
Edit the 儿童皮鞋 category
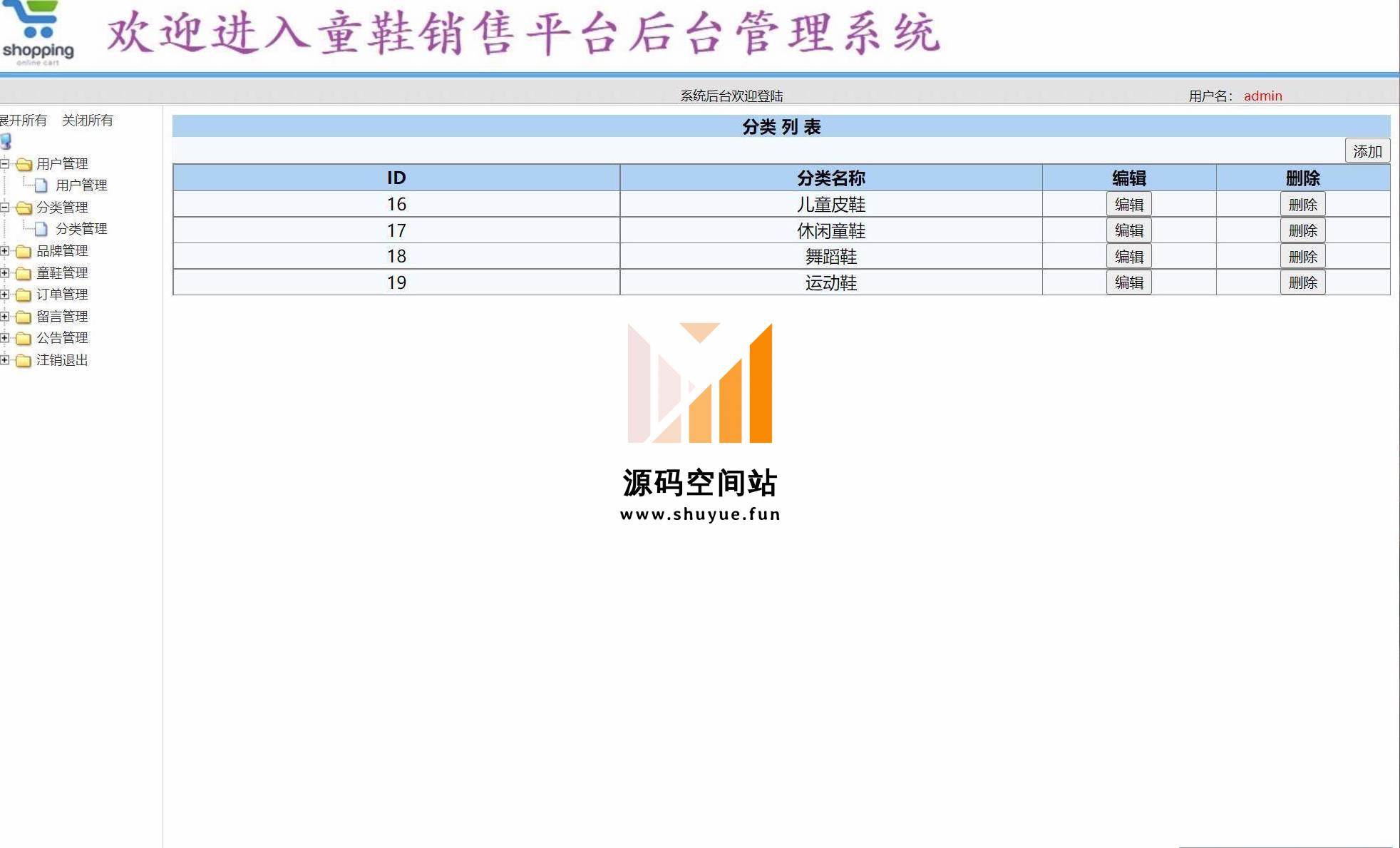click(1128, 205)
